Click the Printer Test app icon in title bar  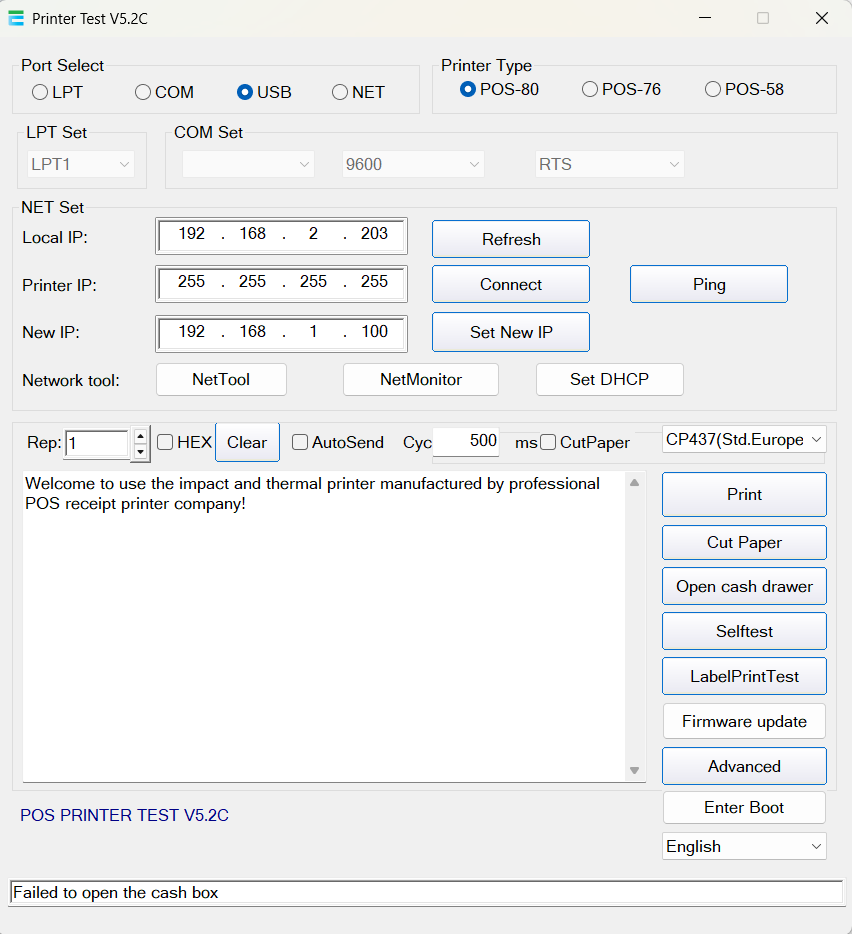coord(16,18)
